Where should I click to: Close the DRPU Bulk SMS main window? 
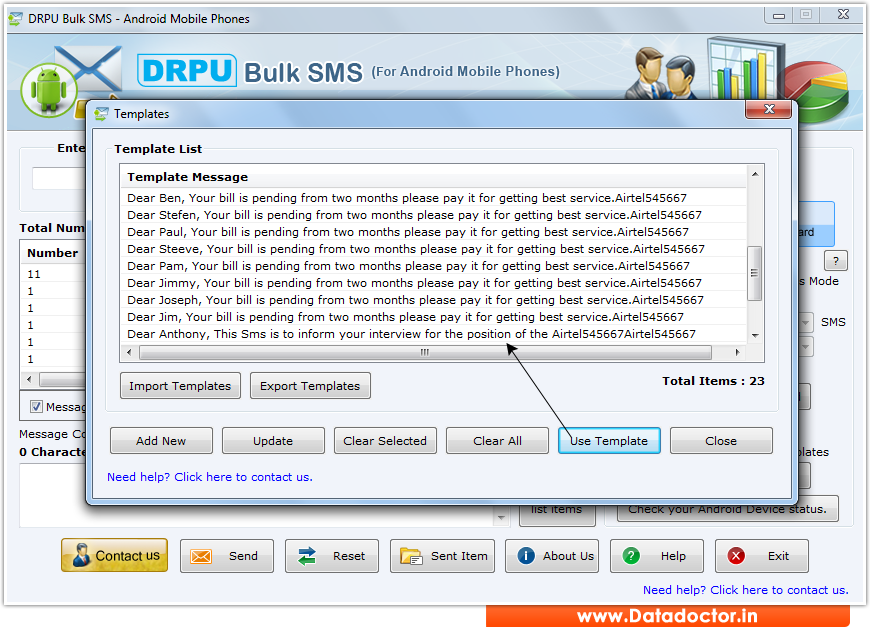pos(843,15)
